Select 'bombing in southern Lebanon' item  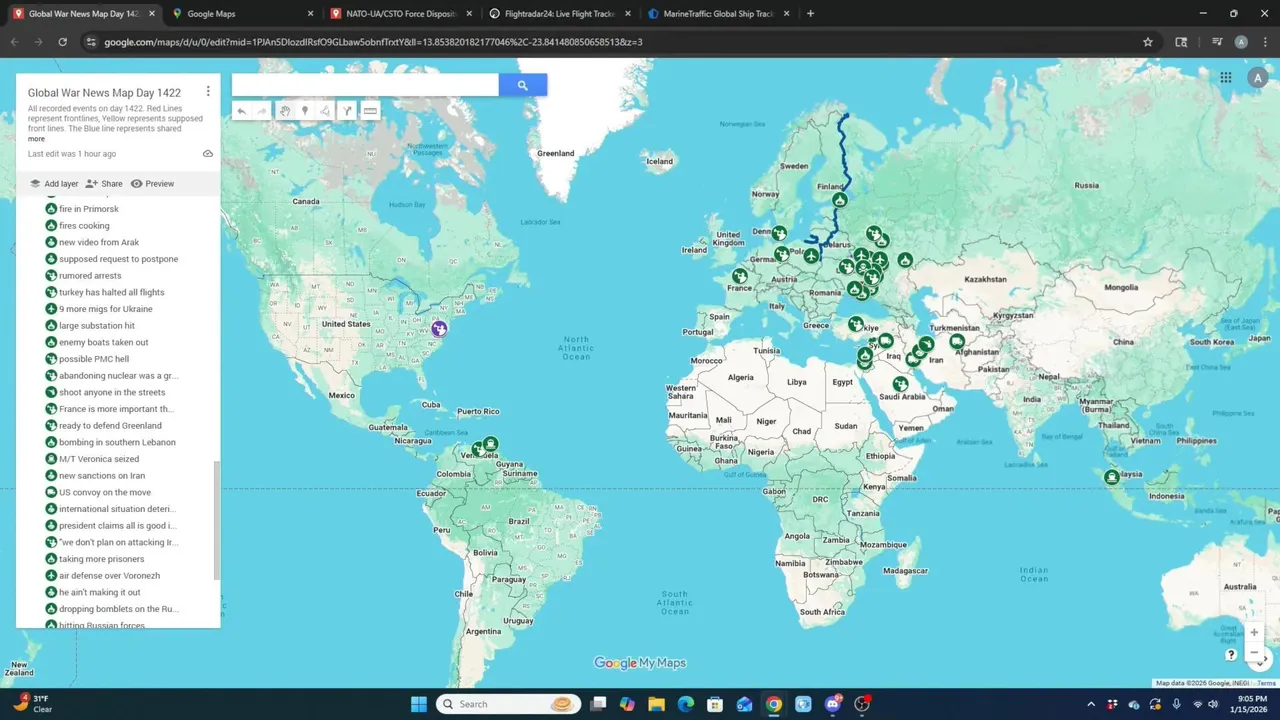pos(117,442)
